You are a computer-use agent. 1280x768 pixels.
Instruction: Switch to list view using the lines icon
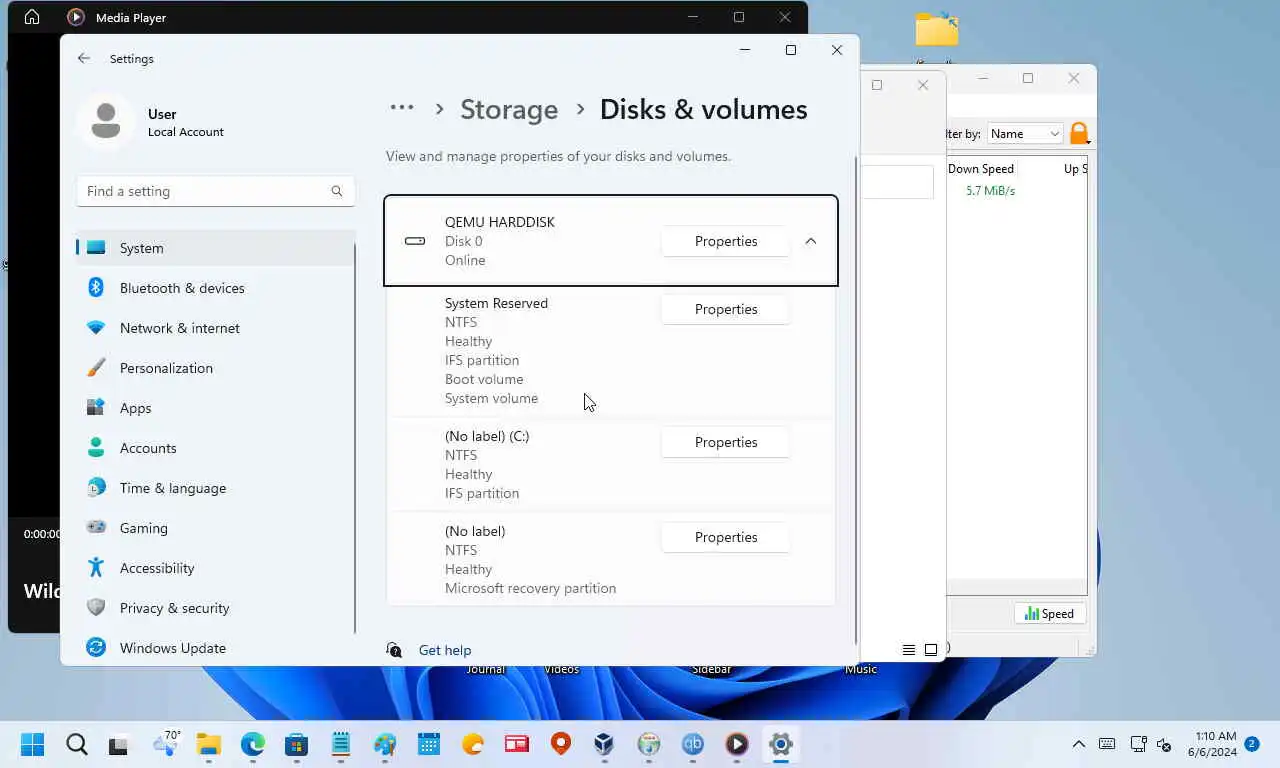click(x=909, y=650)
